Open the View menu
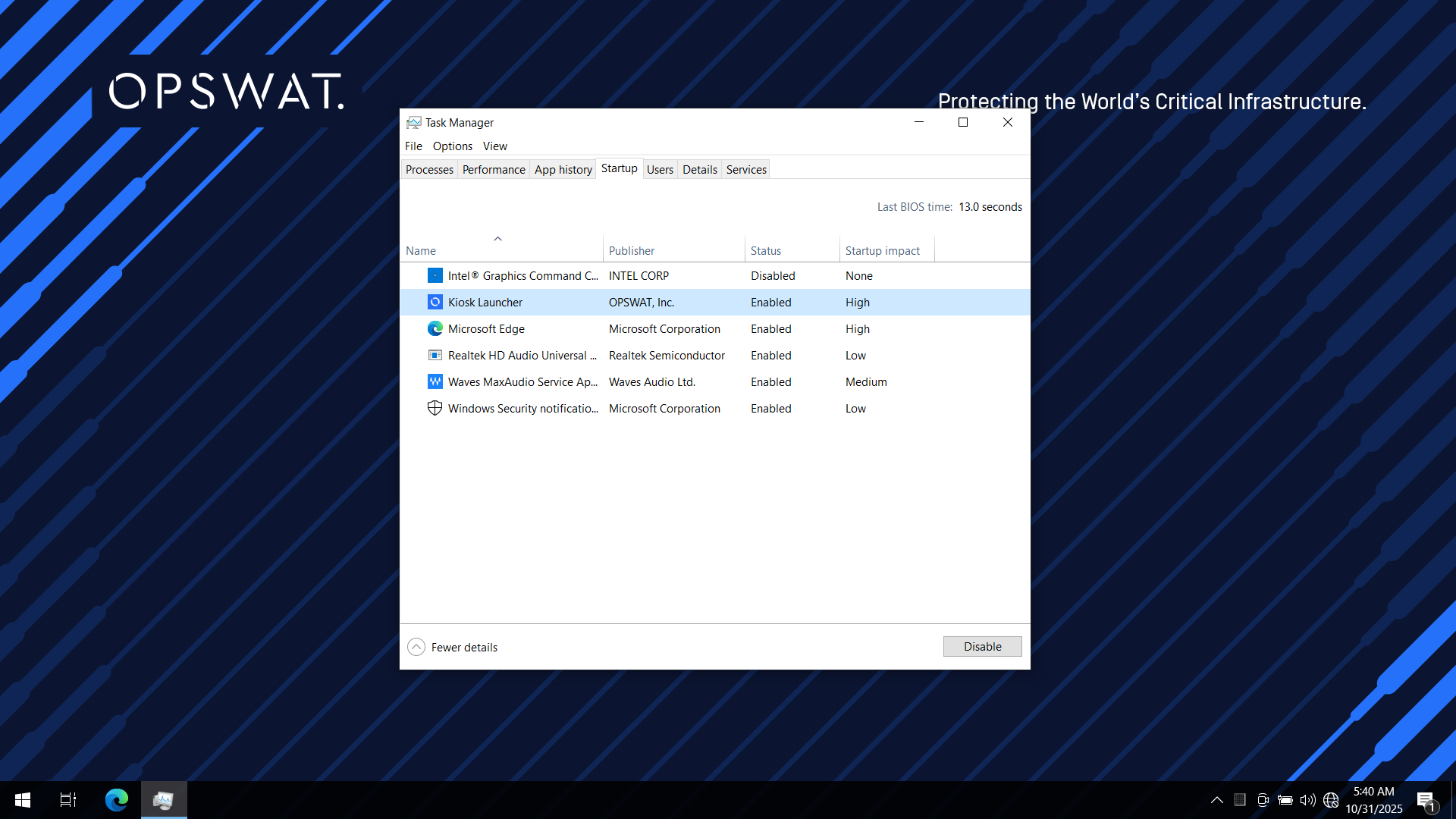This screenshot has width=1456, height=819. (x=495, y=146)
